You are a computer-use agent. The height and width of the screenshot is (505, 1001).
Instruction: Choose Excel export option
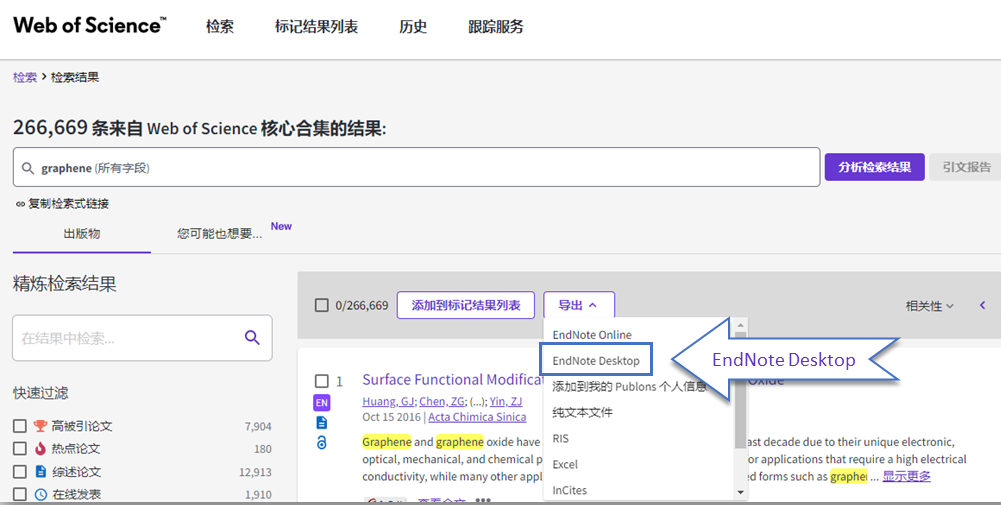coord(565,464)
